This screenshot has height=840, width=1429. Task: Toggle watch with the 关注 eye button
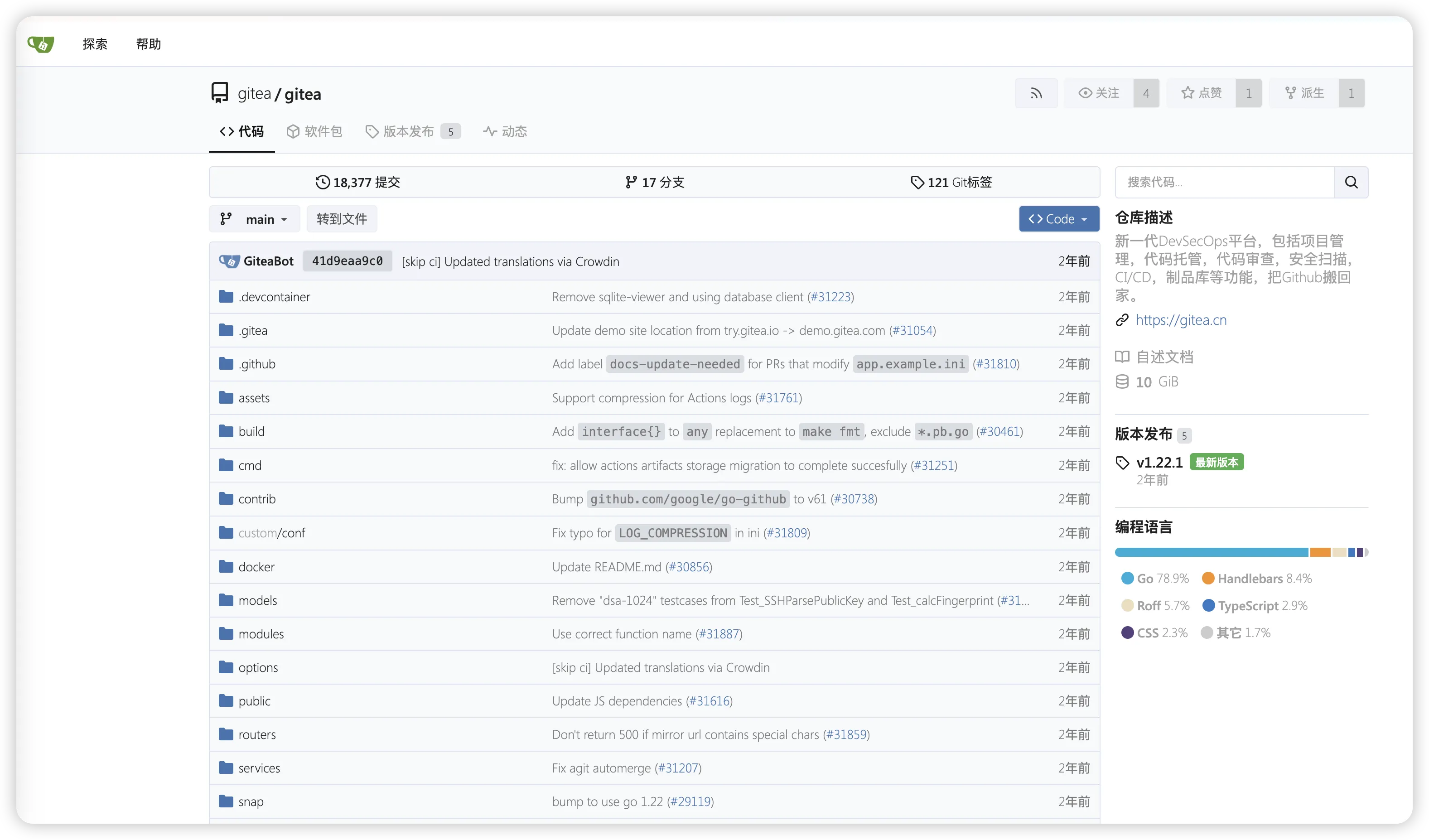pyautogui.click(x=1098, y=93)
